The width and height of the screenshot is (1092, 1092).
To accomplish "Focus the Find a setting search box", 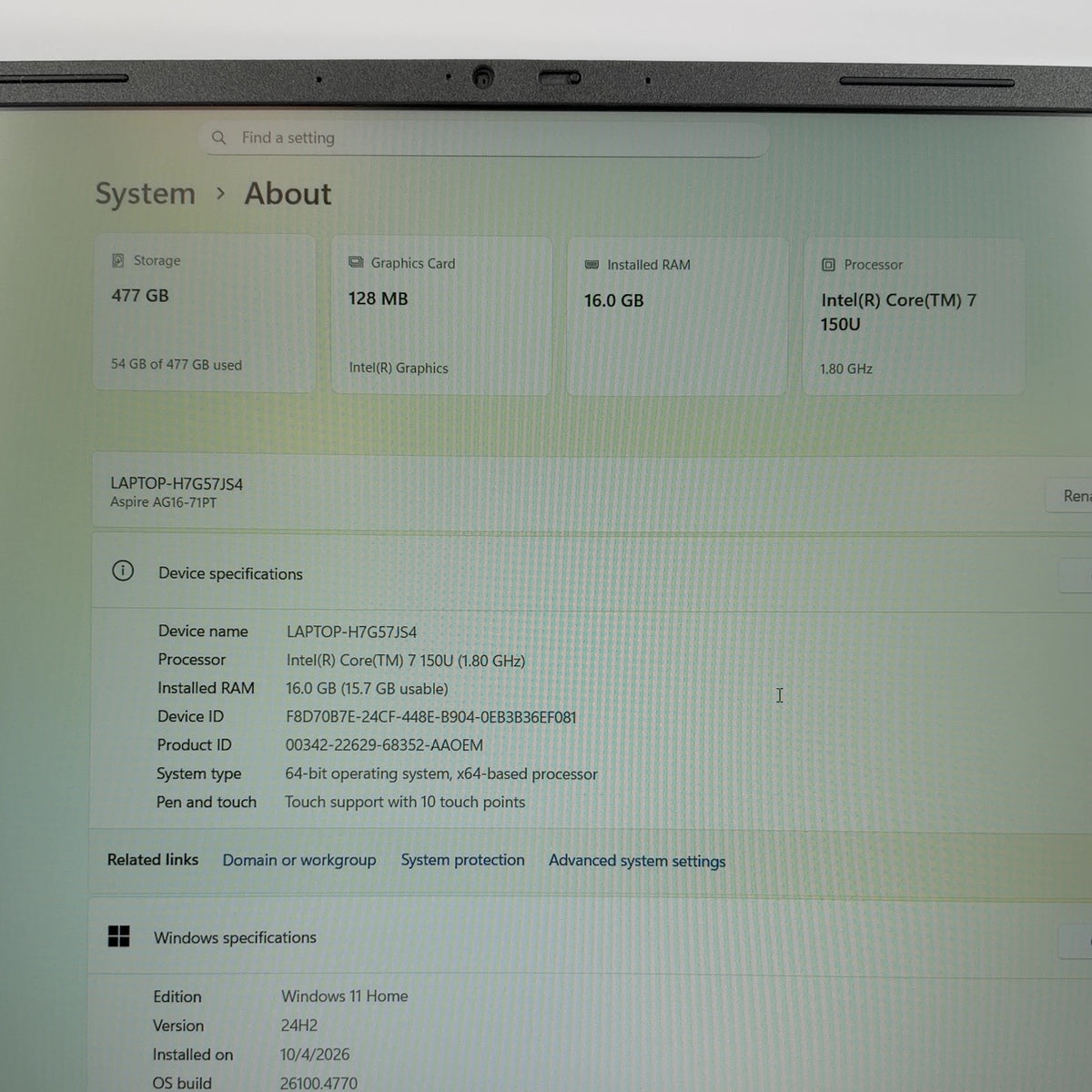I will coord(484,138).
